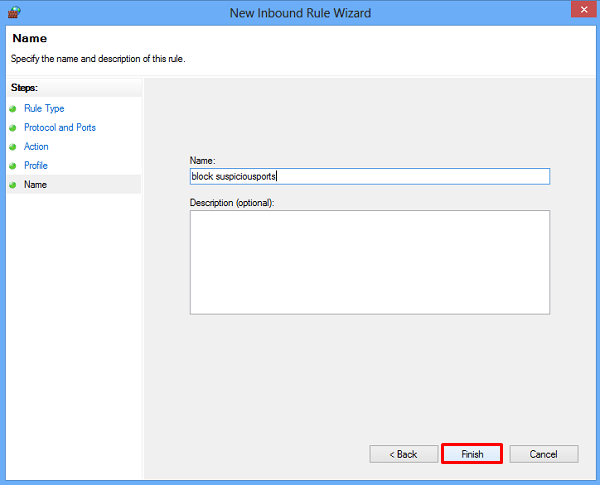Click the green bullet beside the Name step

coord(13,185)
